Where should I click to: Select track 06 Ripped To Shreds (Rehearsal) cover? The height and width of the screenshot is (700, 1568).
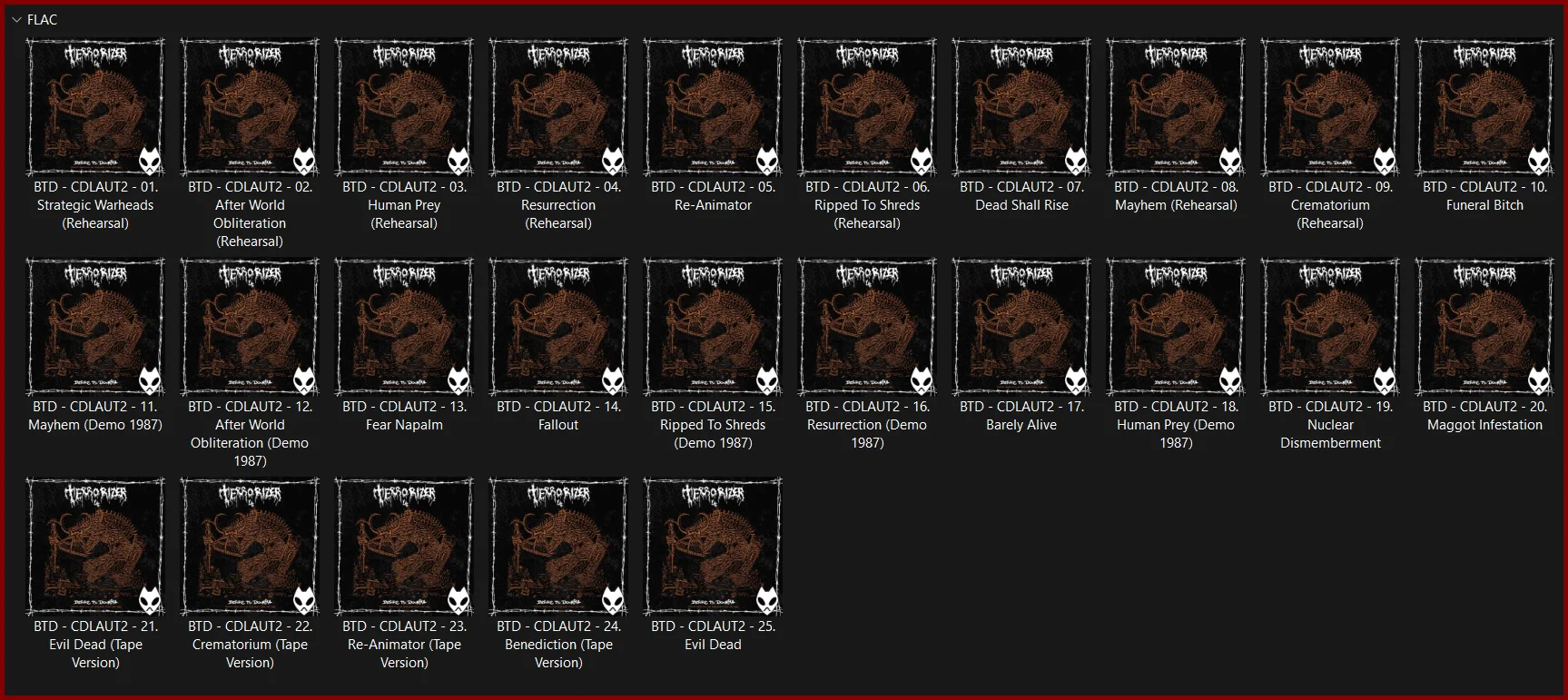(x=867, y=107)
